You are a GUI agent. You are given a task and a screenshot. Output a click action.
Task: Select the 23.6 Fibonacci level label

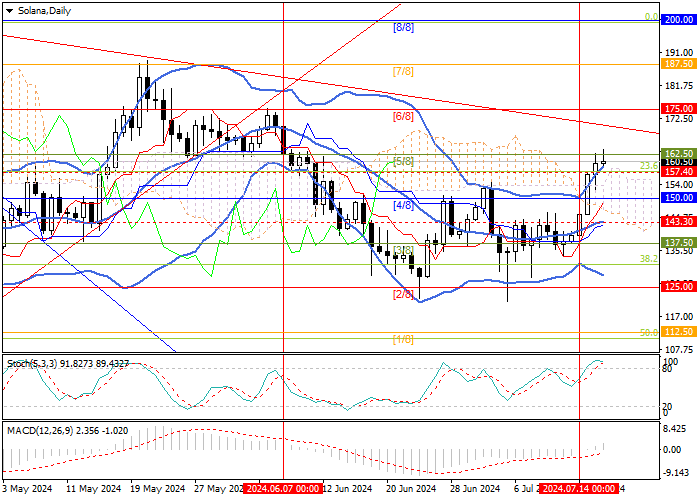(x=648, y=166)
